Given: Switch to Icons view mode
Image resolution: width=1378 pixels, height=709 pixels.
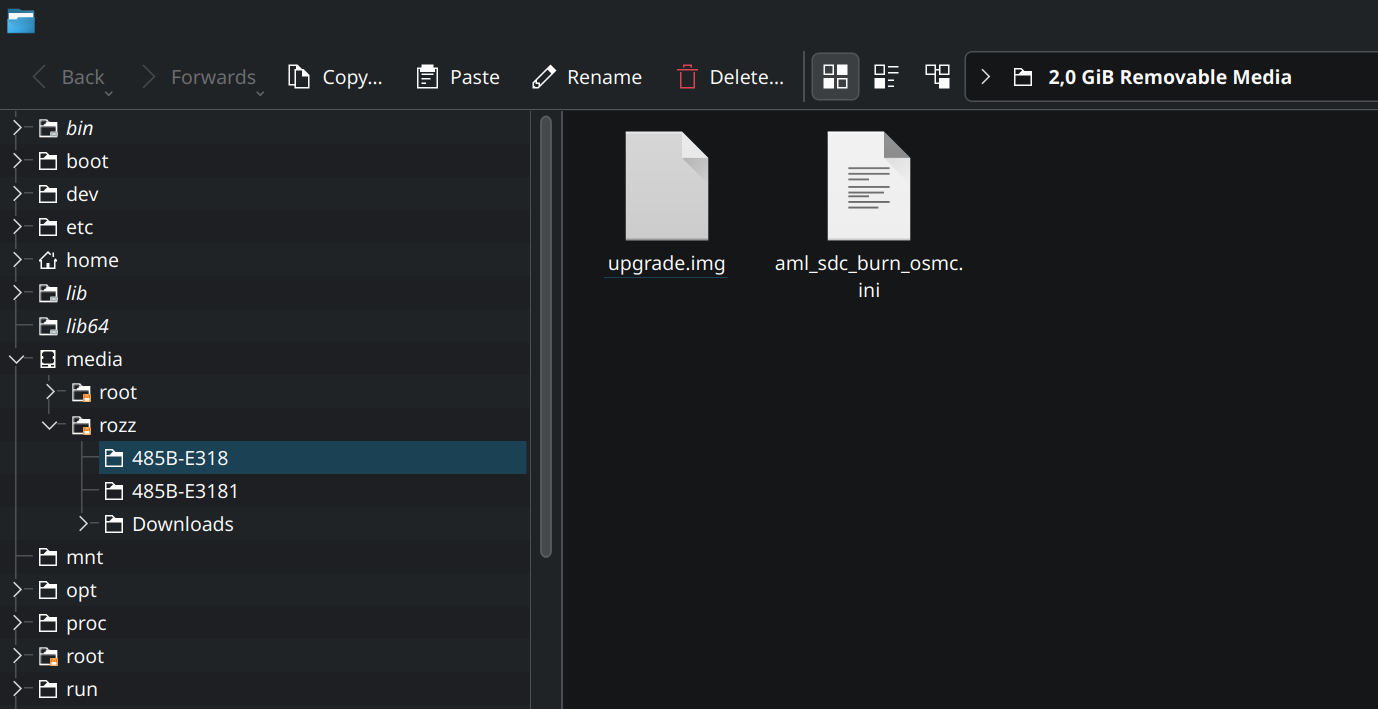Looking at the screenshot, I should coord(835,77).
